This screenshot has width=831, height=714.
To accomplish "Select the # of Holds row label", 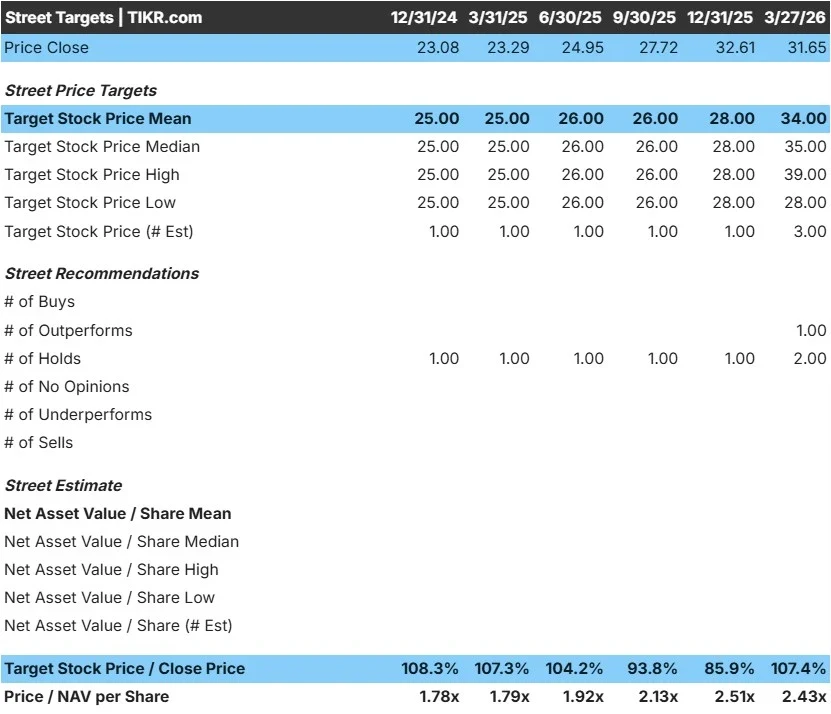I will pyautogui.click(x=42, y=359).
